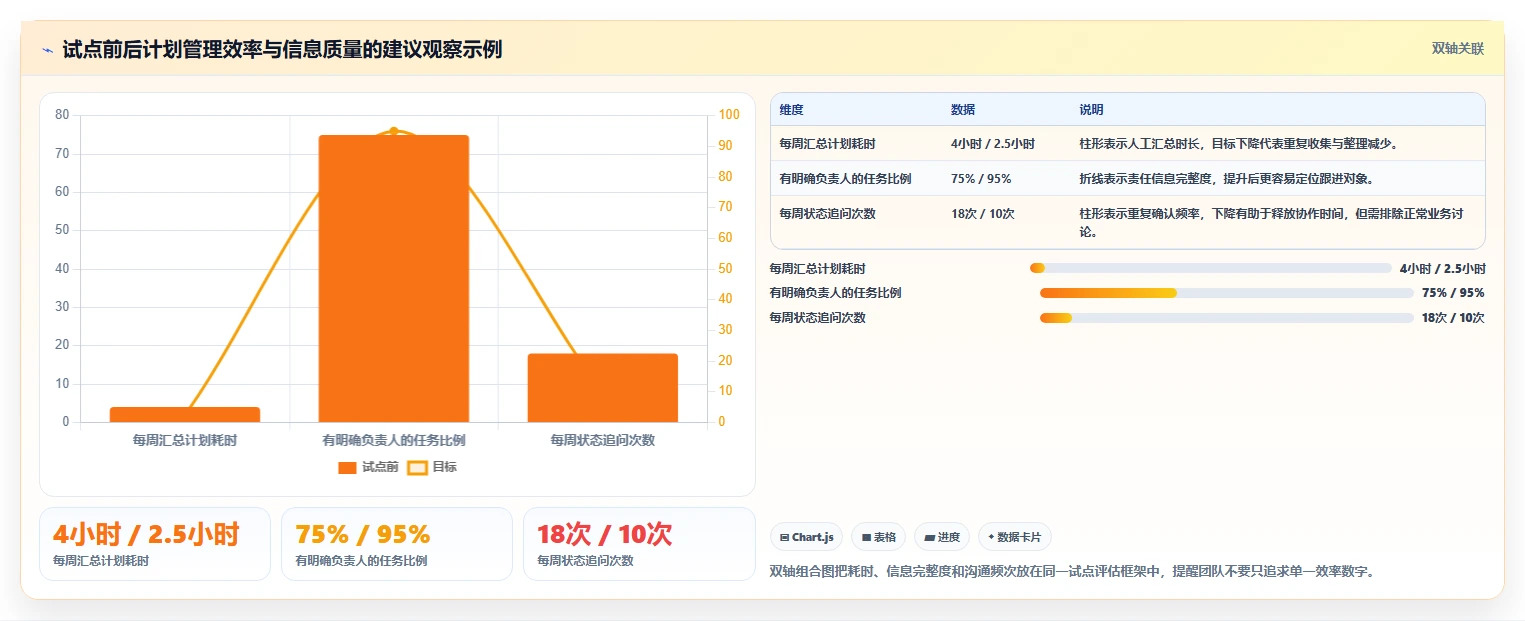The width and height of the screenshot is (1525, 621).
Task: Click the footer note starting 双轴组合图
Action: coord(1072,572)
